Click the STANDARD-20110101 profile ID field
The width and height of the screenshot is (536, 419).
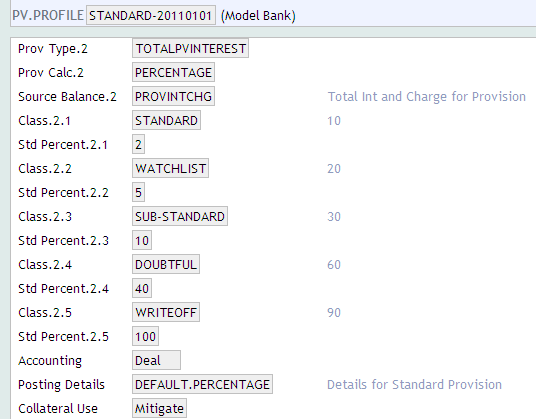pos(151,15)
